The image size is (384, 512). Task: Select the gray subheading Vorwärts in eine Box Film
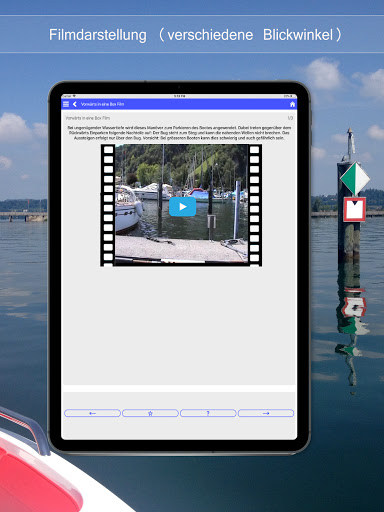pyautogui.click(x=87, y=118)
